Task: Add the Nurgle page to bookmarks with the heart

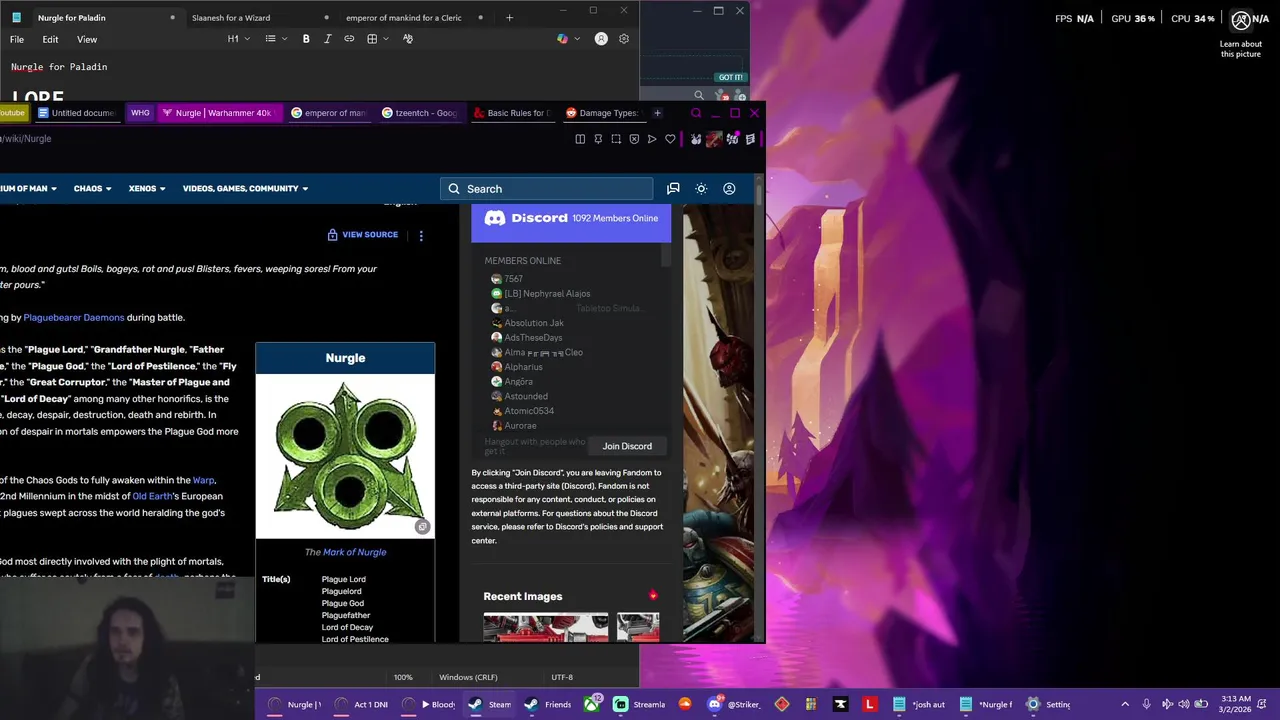Action: (670, 139)
